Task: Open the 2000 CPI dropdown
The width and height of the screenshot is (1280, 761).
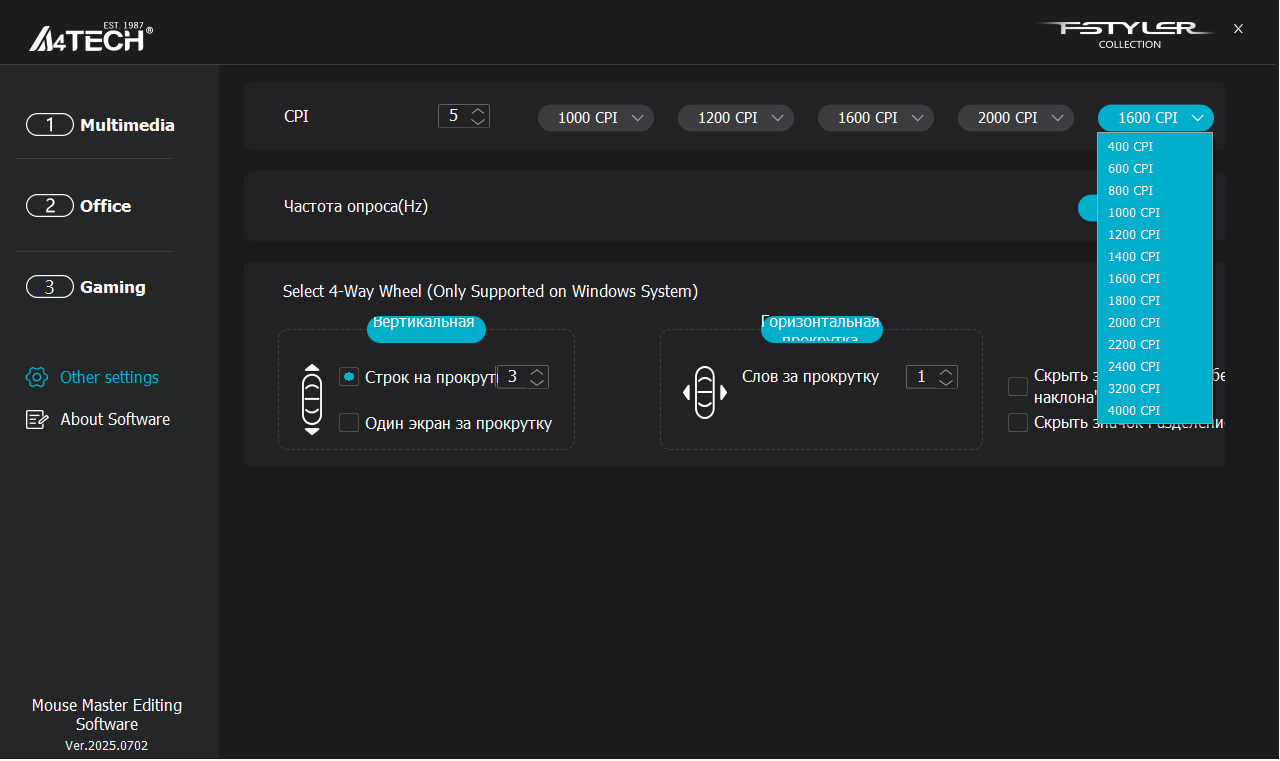Action: click(1016, 118)
